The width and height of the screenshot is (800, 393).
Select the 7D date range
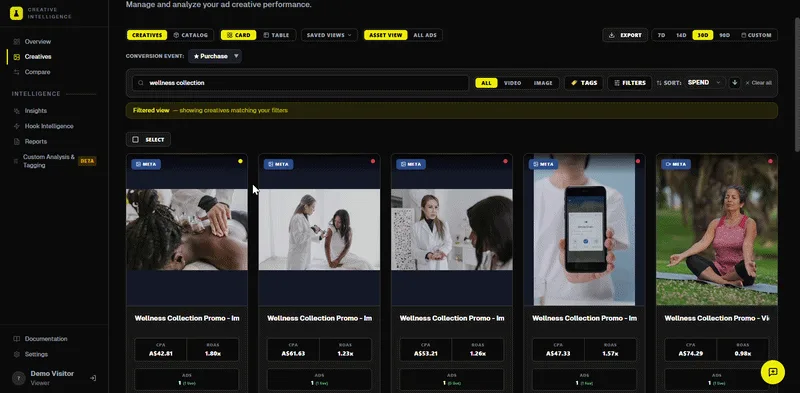(x=661, y=35)
